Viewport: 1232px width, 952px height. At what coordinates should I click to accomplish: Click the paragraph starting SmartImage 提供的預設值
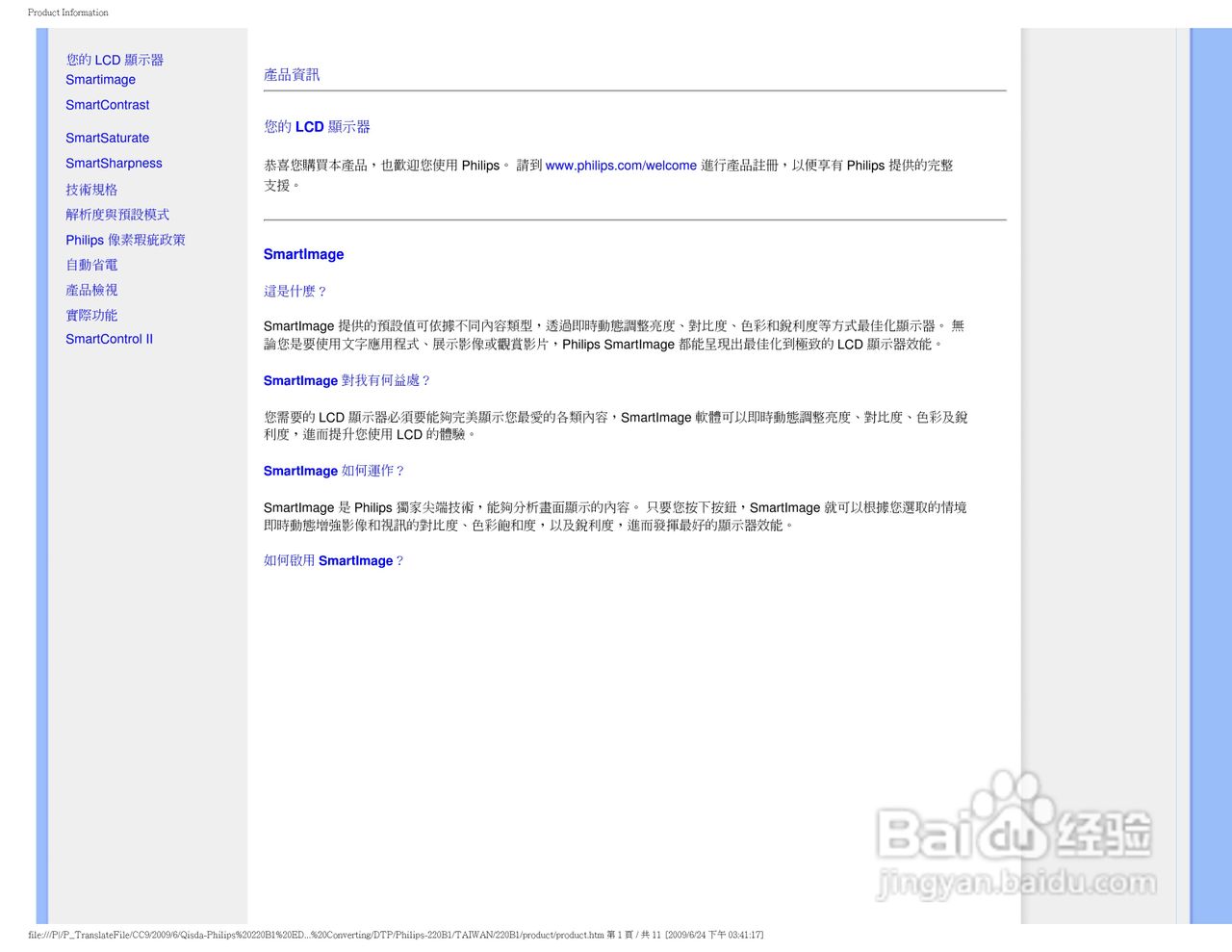tap(614, 335)
